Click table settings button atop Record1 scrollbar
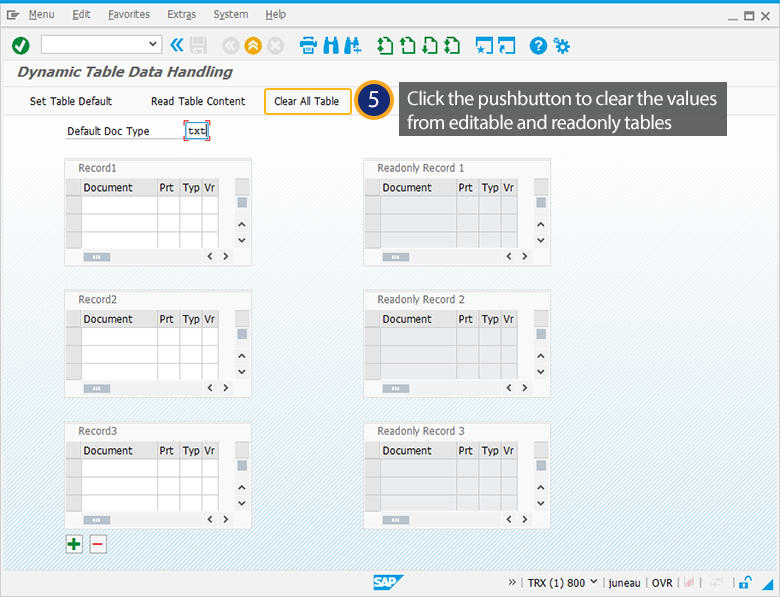The image size is (780, 597). [242, 187]
